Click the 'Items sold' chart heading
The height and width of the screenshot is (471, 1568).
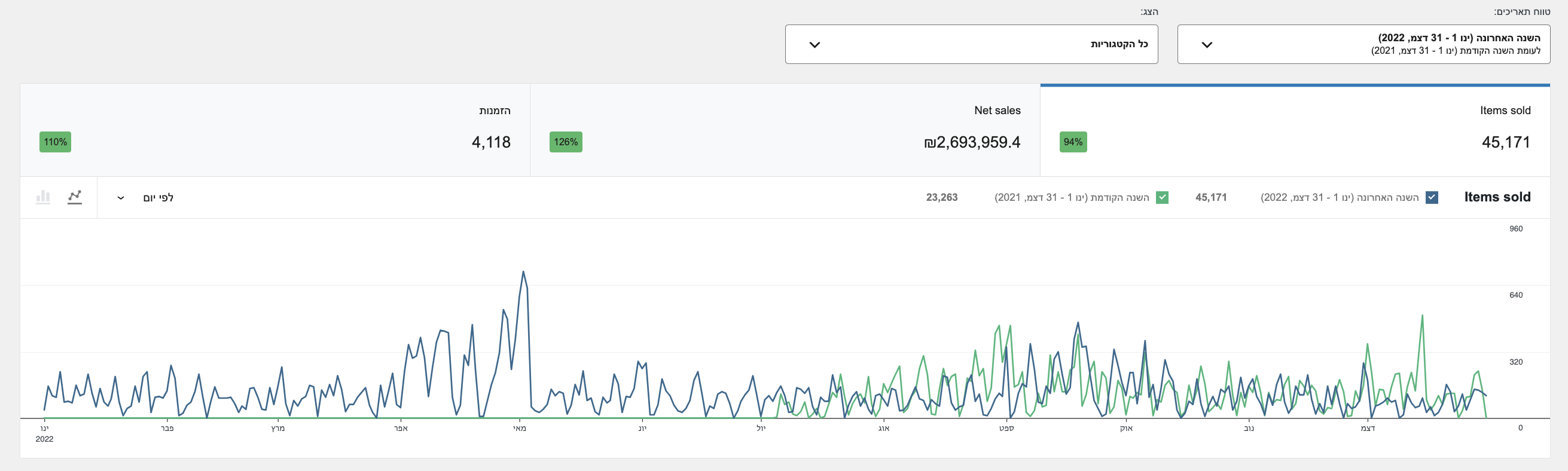click(1497, 197)
